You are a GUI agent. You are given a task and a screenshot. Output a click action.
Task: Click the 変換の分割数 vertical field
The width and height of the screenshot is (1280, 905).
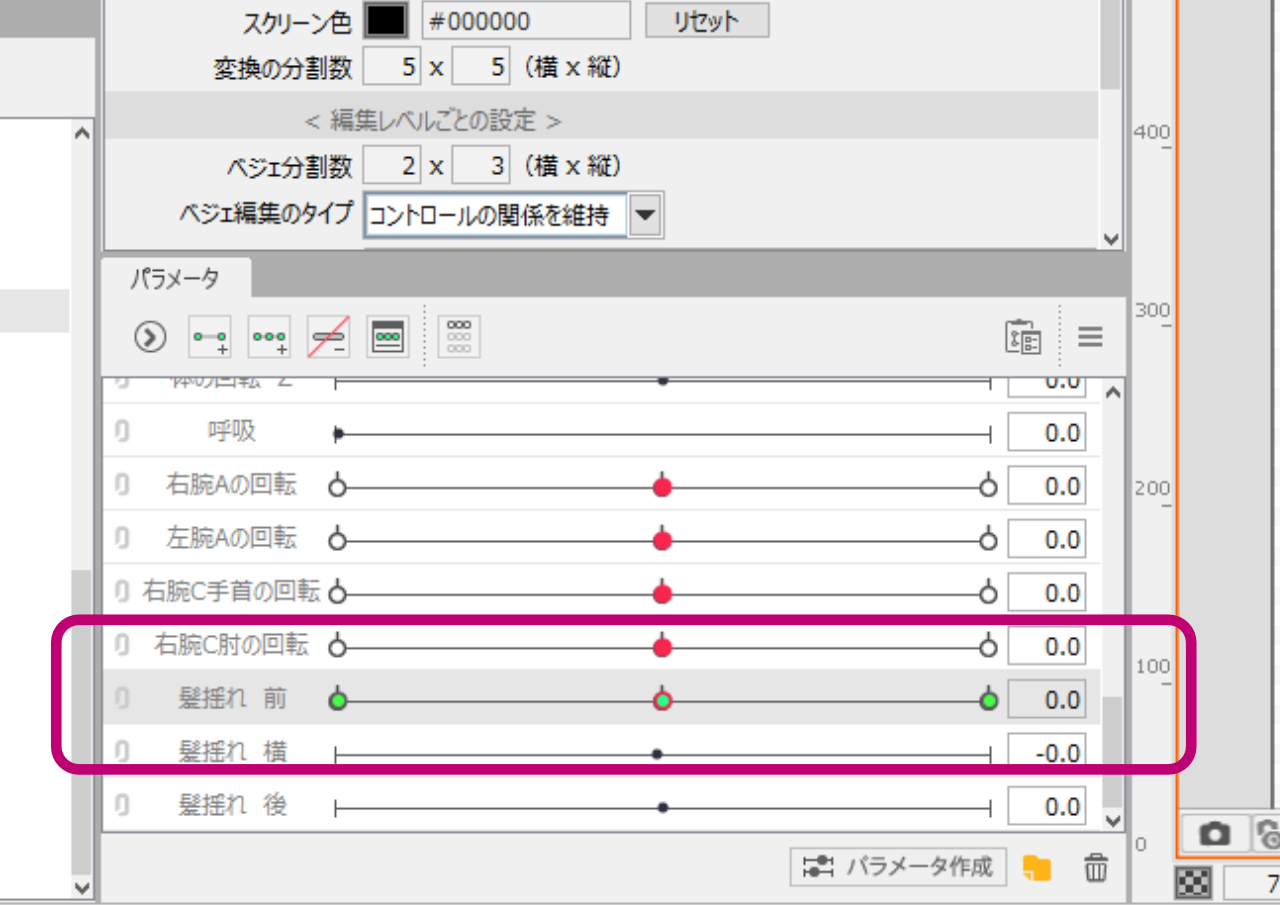pos(482,68)
